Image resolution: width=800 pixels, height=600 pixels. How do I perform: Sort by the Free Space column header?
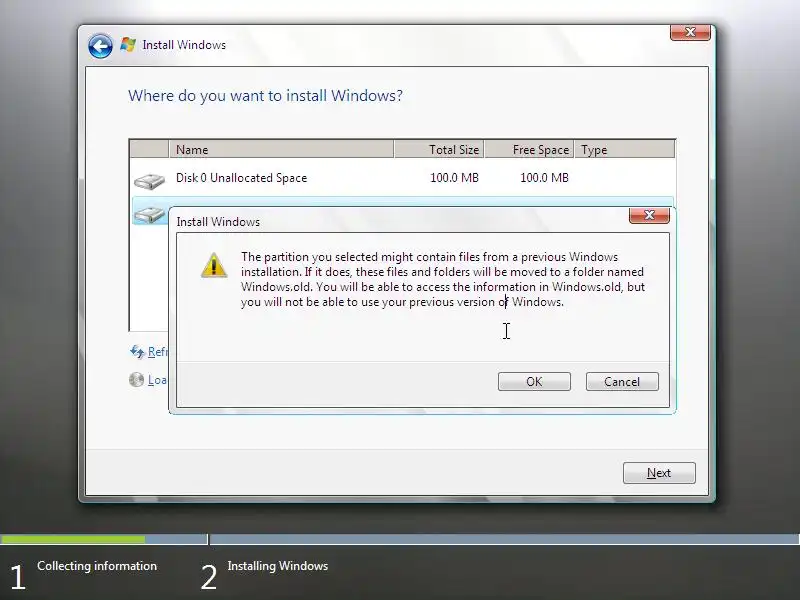(529, 149)
